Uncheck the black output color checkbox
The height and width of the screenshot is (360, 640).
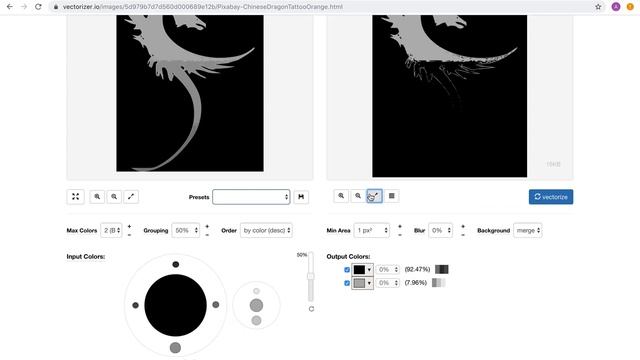[x=347, y=270]
